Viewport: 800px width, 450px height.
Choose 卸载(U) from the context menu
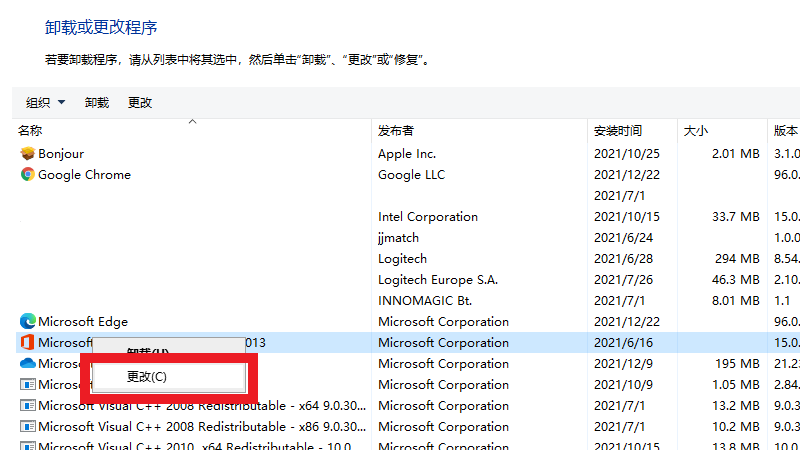[x=147, y=353]
